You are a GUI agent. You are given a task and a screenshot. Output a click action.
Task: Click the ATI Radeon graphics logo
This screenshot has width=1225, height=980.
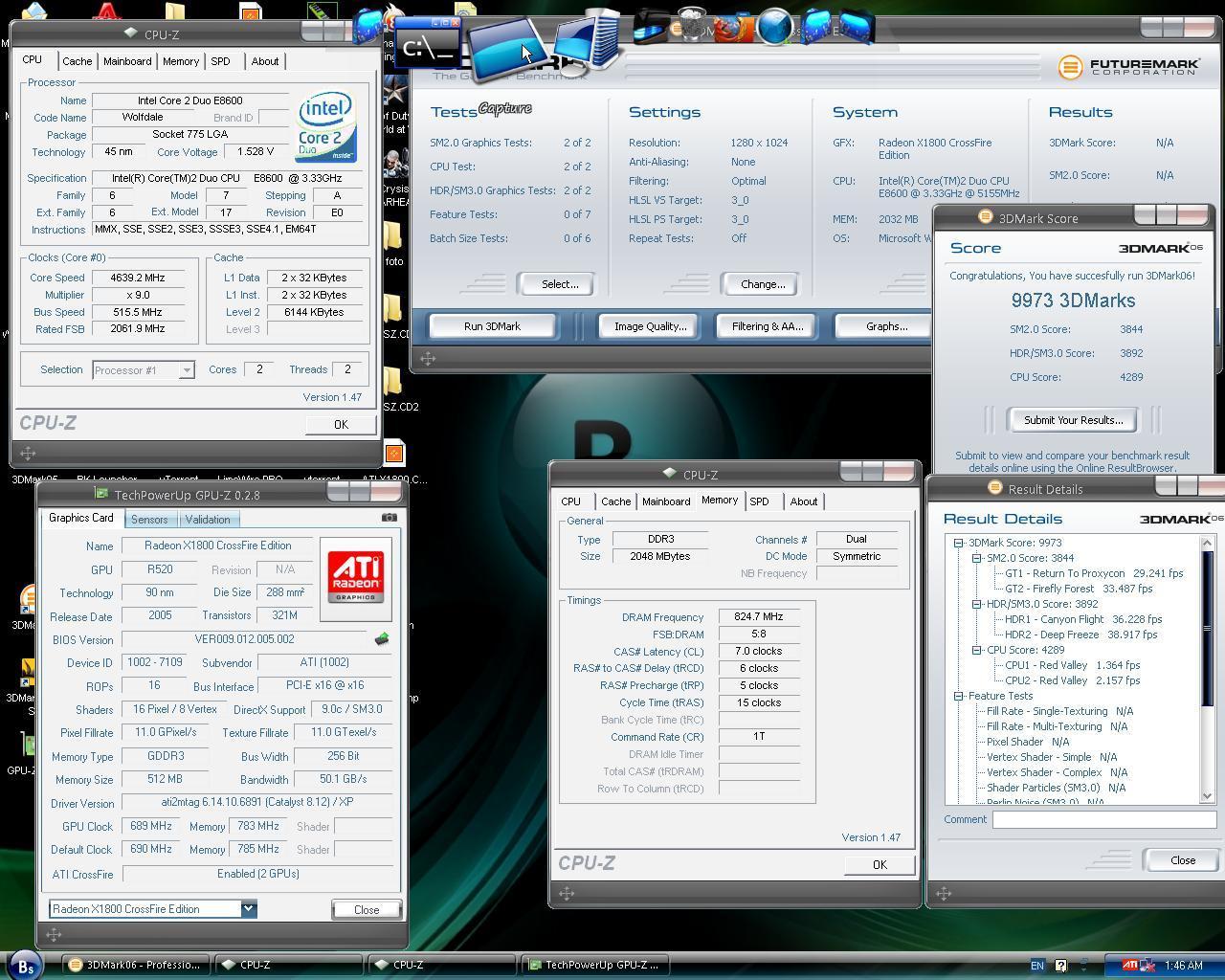pyautogui.click(x=355, y=579)
